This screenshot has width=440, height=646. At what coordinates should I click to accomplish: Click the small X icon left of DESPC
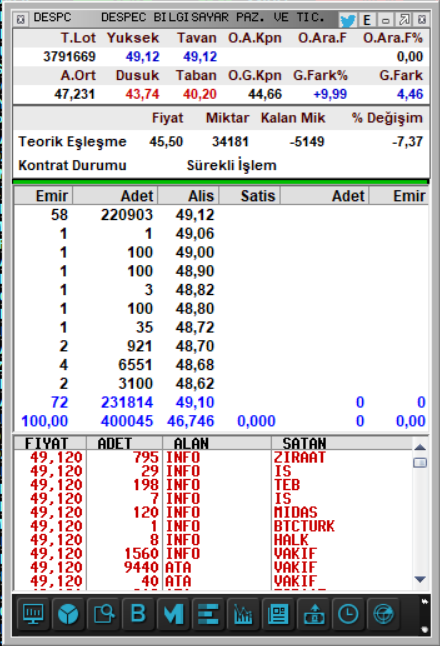[21, 19]
